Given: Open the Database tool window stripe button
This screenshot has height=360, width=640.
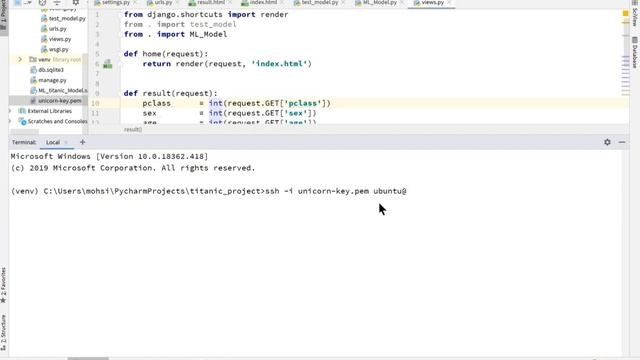Looking at the screenshot, I should tap(635, 53).
